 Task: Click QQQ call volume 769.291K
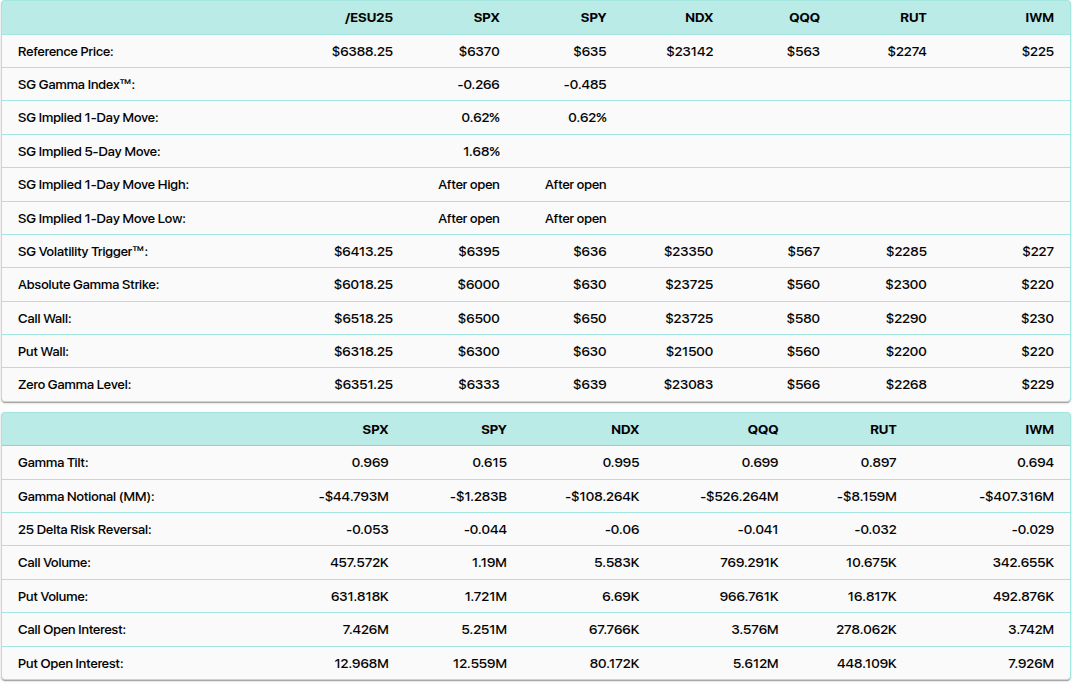pyautogui.click(x=749, y=563)
